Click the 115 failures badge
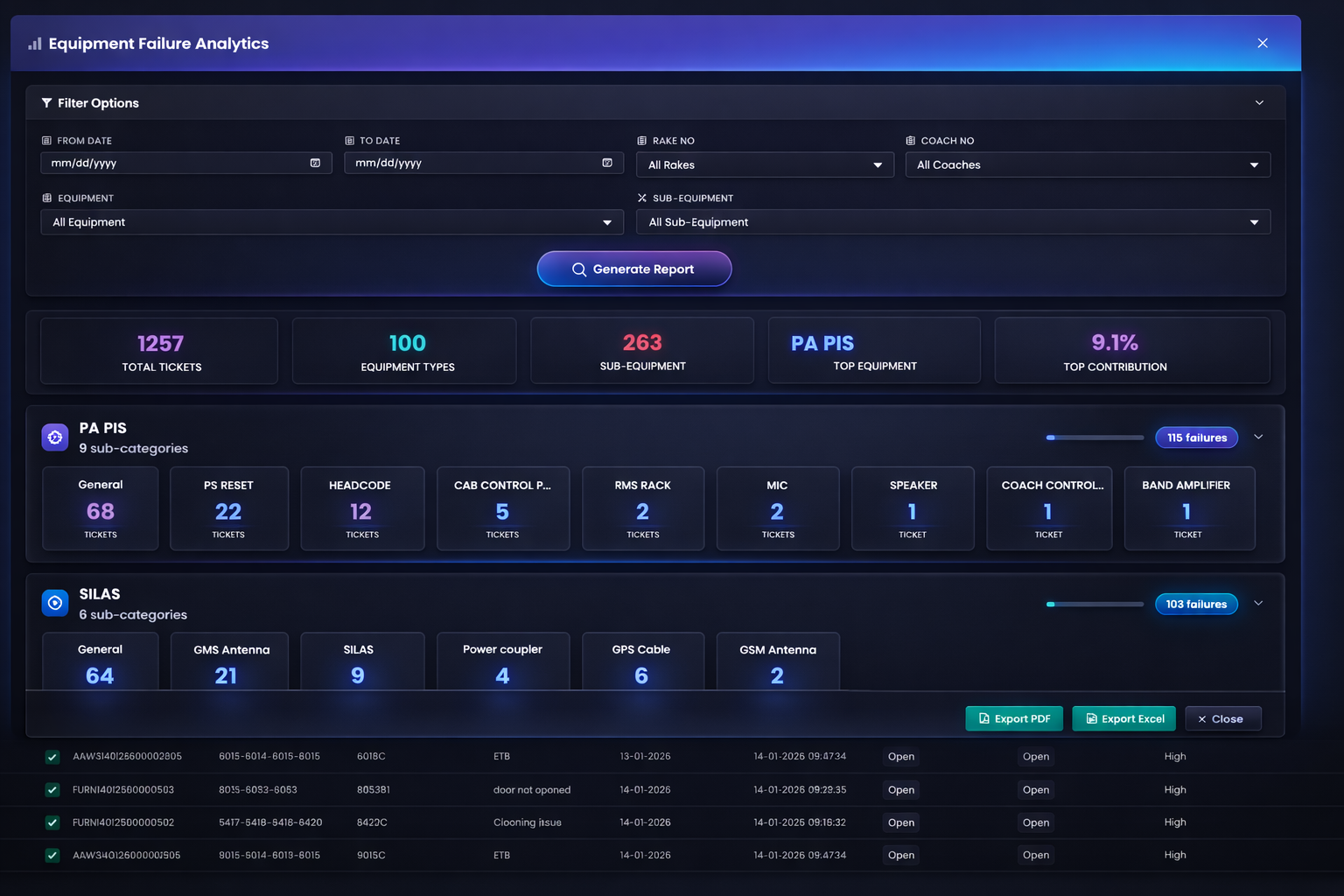This screenshot has height=896, width=1344. point(1196,437)
